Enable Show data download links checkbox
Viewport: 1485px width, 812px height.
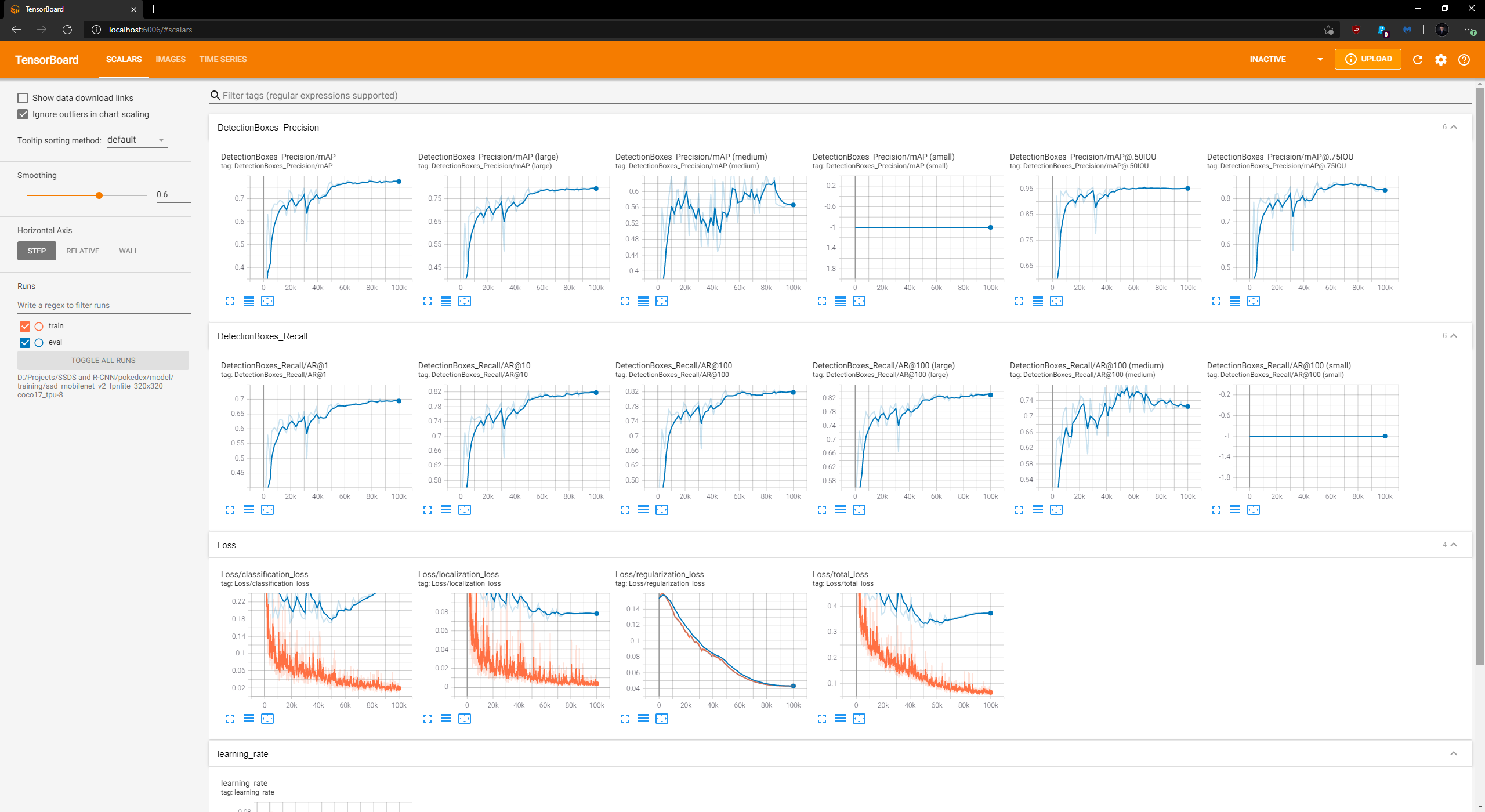click(x=23, y=98)
